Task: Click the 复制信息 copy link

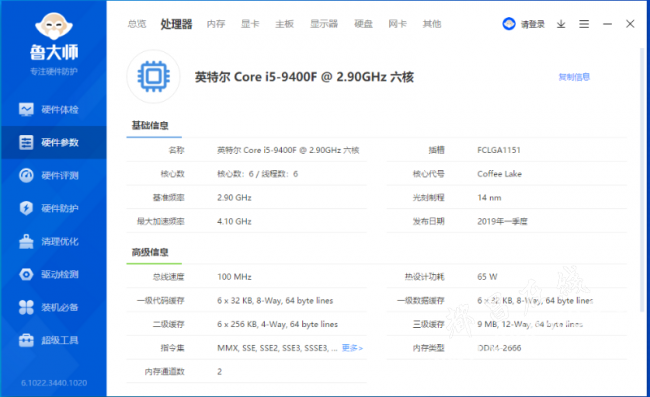Action: point(574,77)
